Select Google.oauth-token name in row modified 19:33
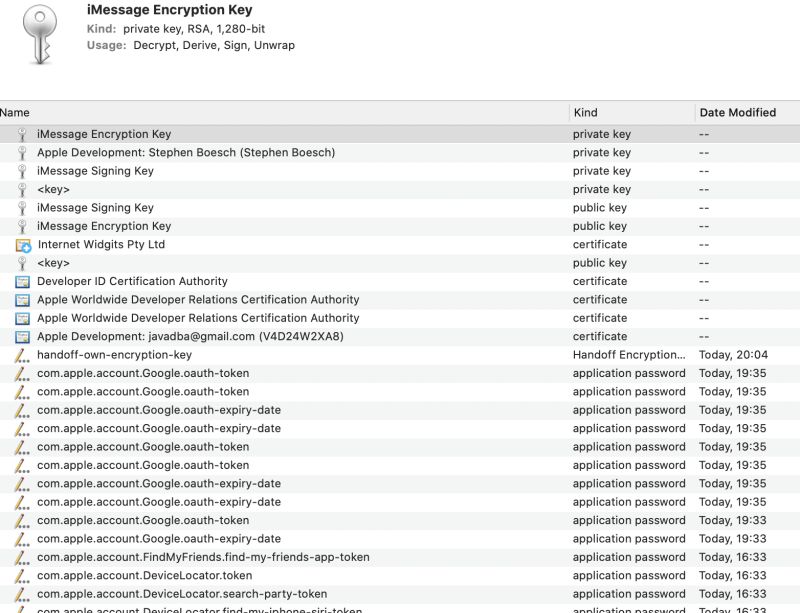 click(143, 520)
